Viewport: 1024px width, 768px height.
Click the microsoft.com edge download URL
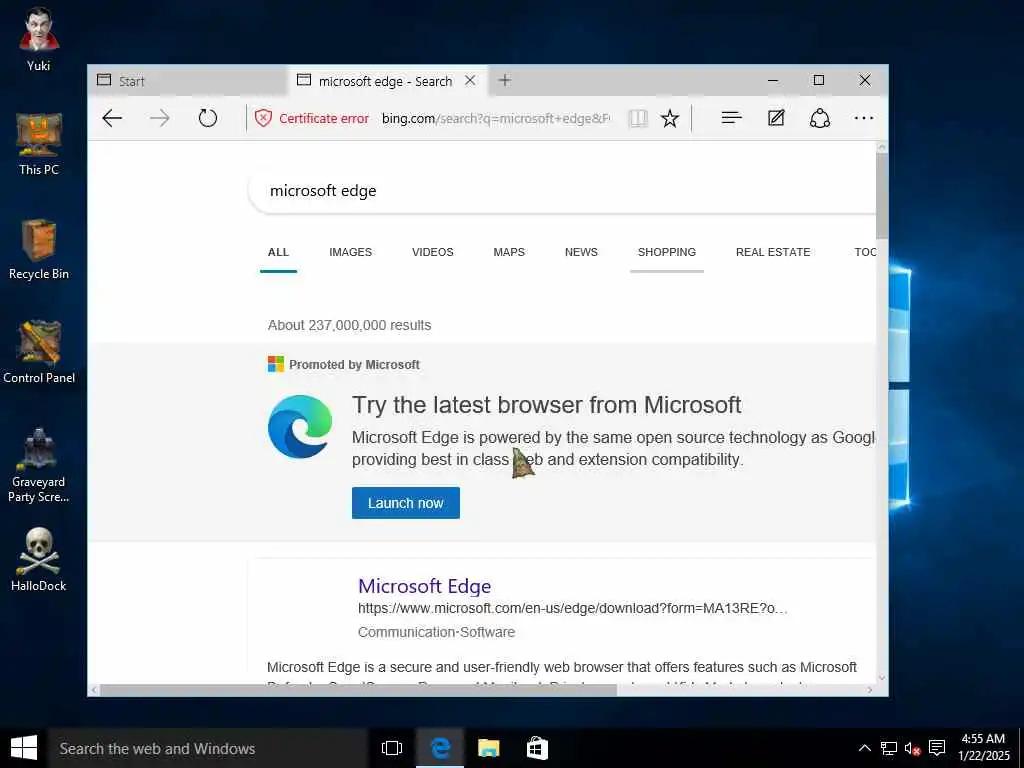tap(573, 608)
